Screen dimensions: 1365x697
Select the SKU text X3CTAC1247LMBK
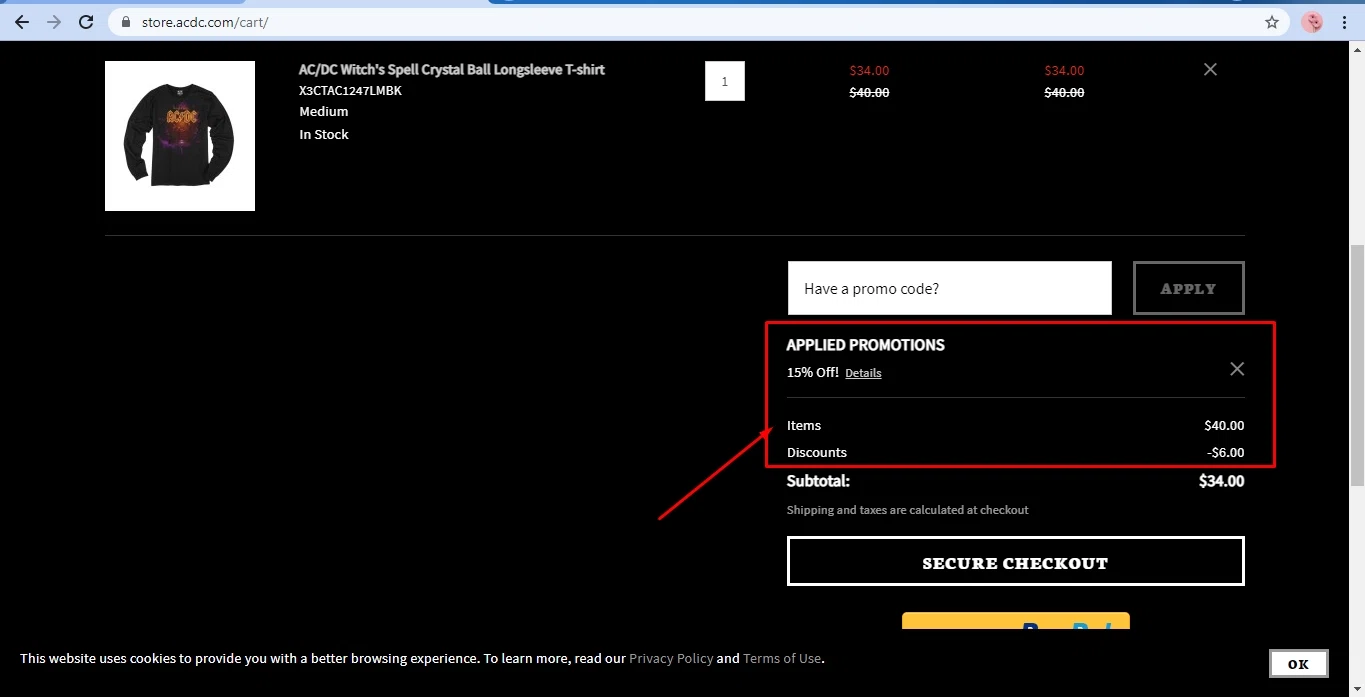pos(350,91)
